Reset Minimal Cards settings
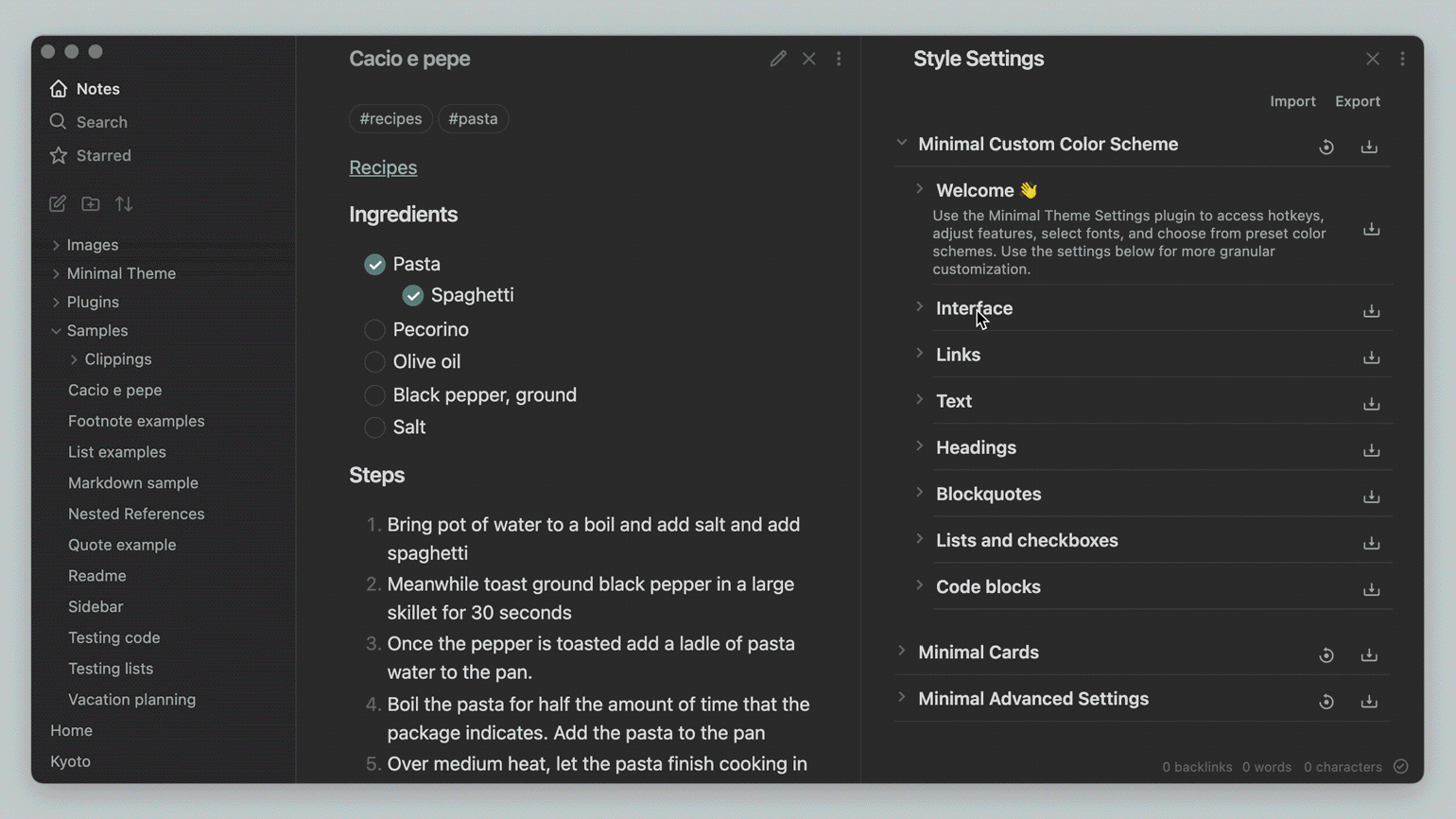1456x819 pixels. tap(1326, 654)
